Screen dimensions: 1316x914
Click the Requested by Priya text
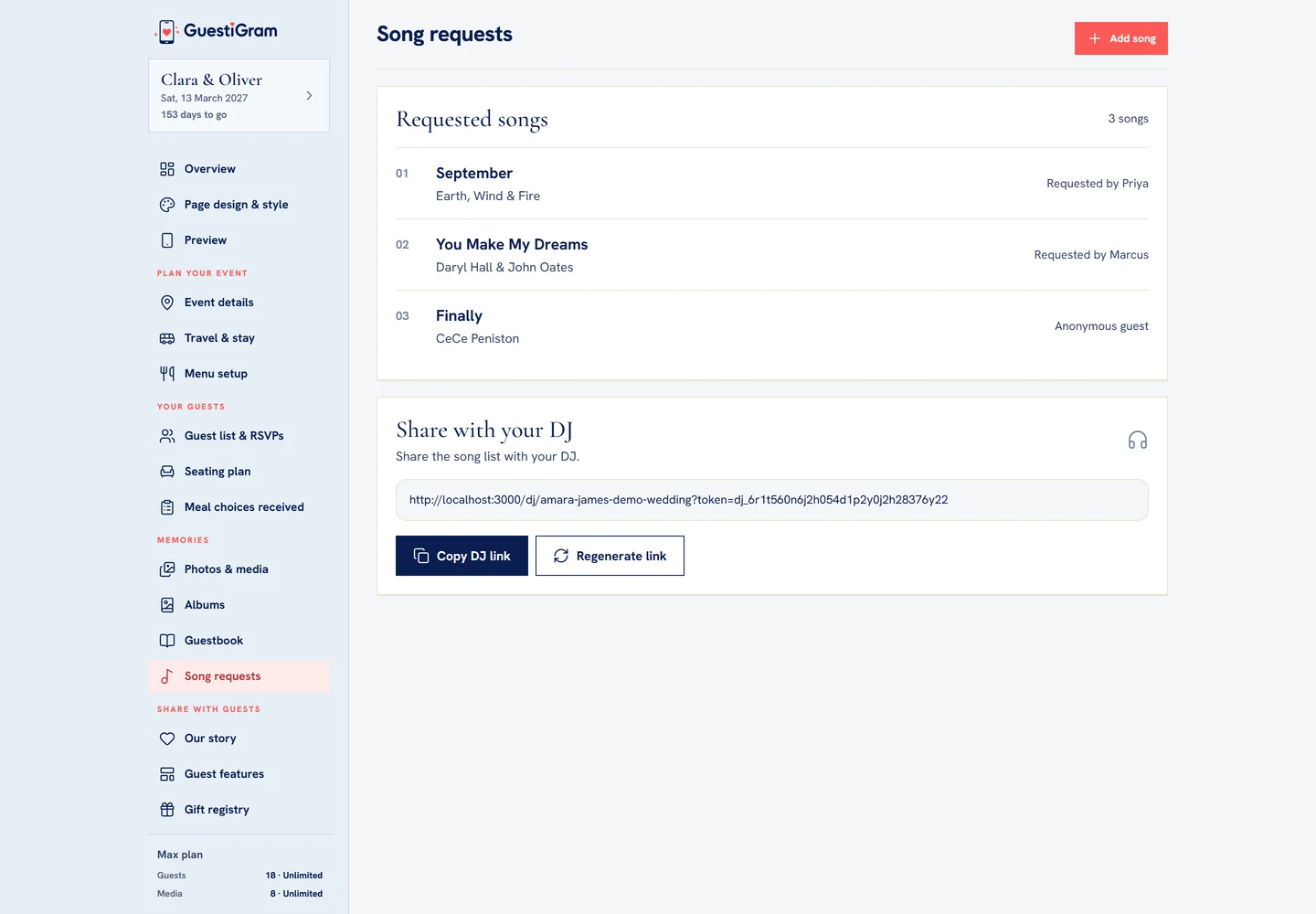(x=1098, y=184)
